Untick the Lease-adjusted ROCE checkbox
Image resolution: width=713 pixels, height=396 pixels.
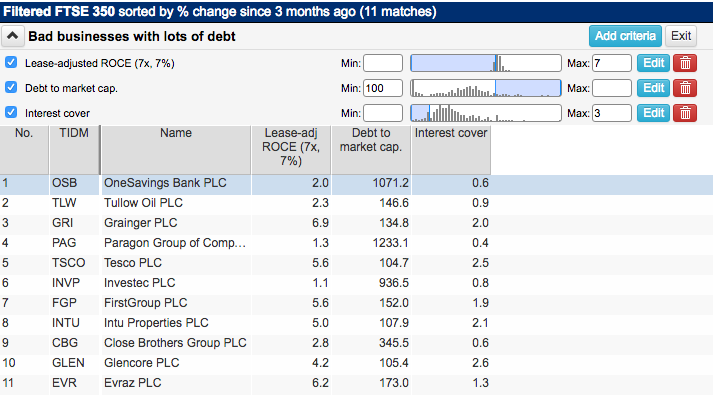click(11, 62)
